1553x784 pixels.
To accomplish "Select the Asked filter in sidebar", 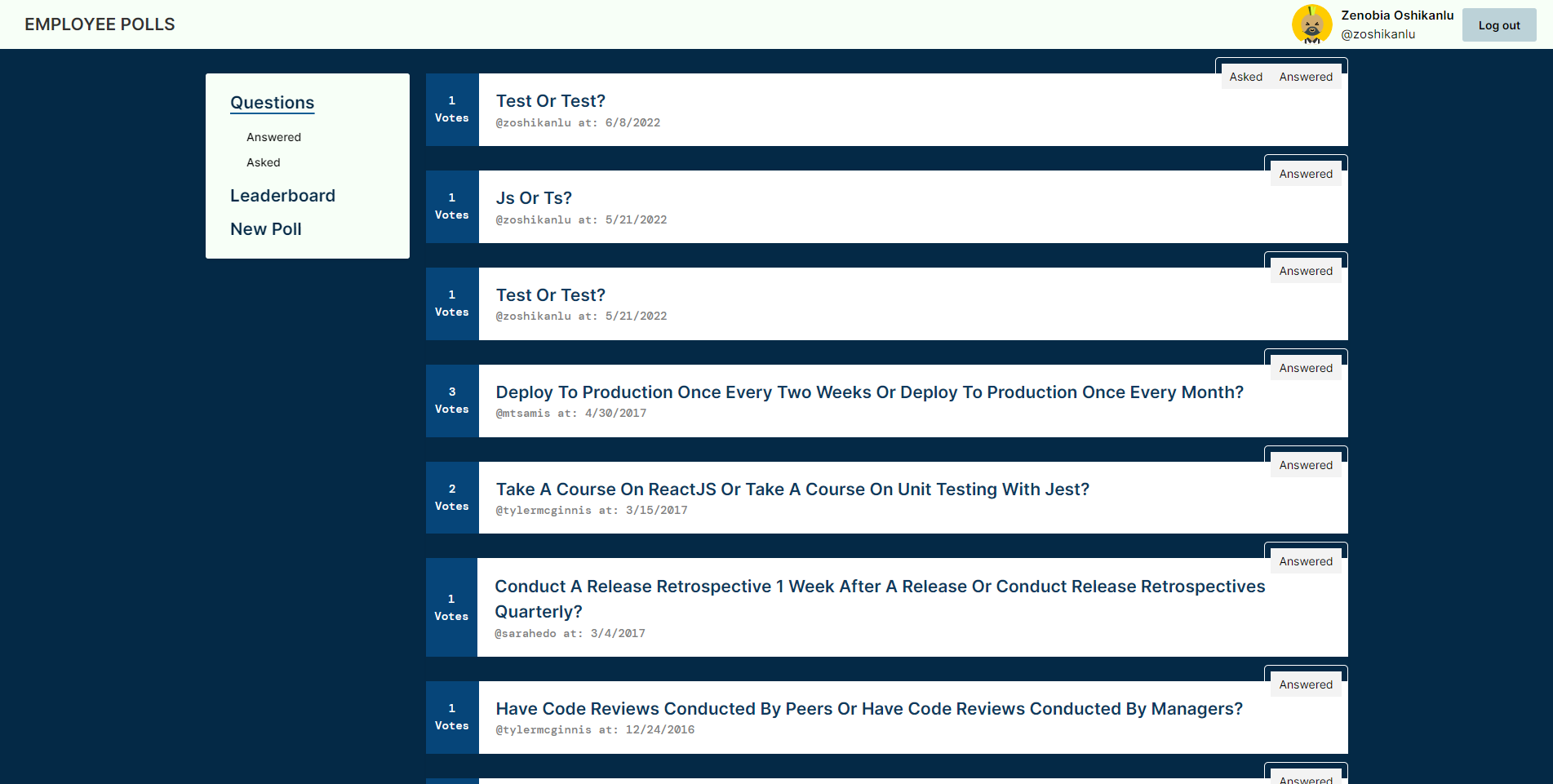I will 263,162.
